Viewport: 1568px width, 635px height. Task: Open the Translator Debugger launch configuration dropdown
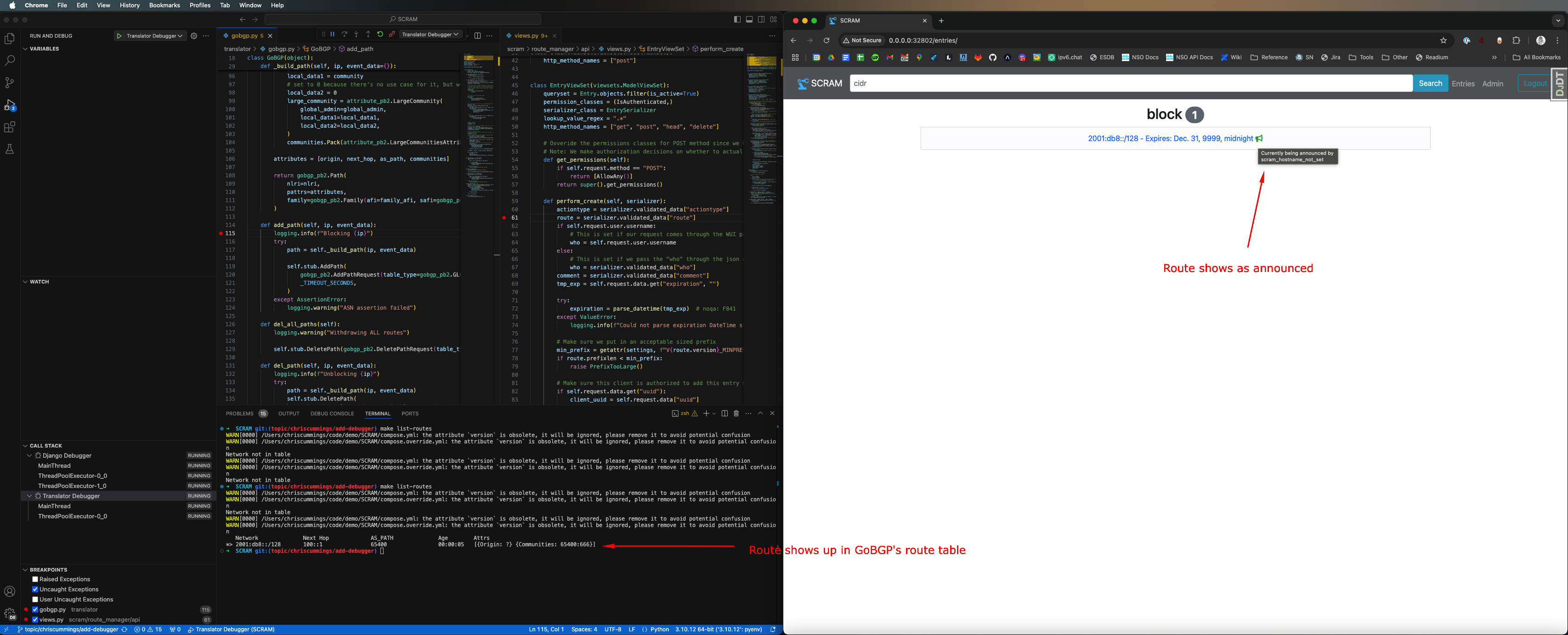pos(155,36)
